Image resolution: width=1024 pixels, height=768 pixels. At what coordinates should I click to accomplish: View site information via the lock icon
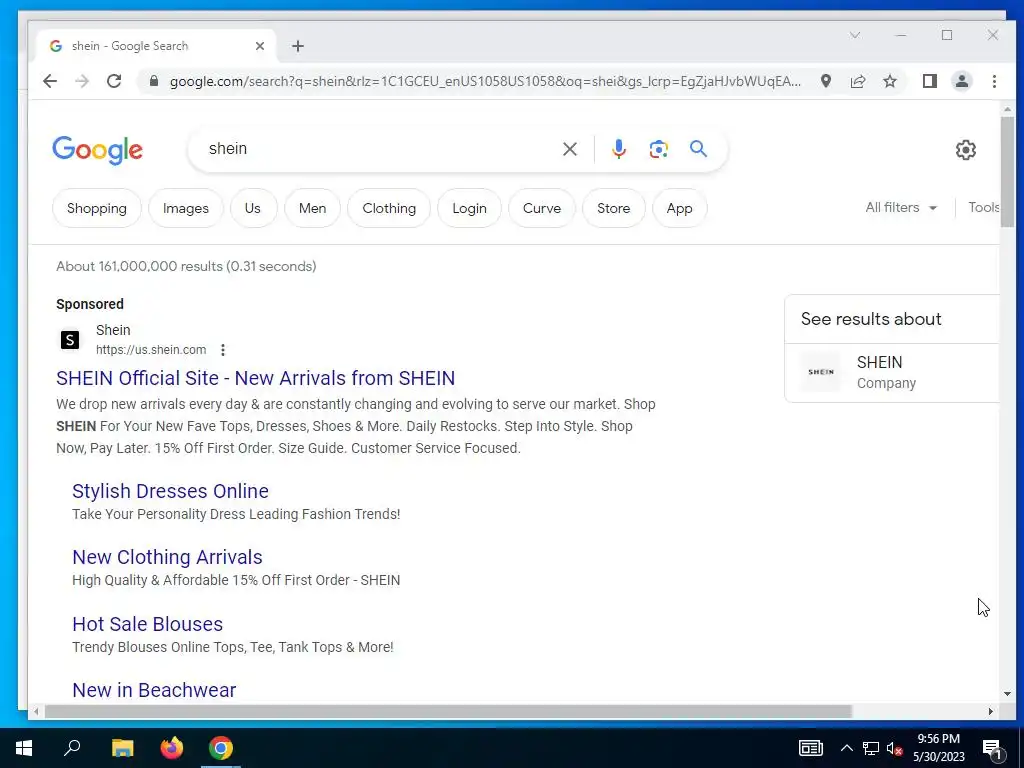(x=153, y=81)
